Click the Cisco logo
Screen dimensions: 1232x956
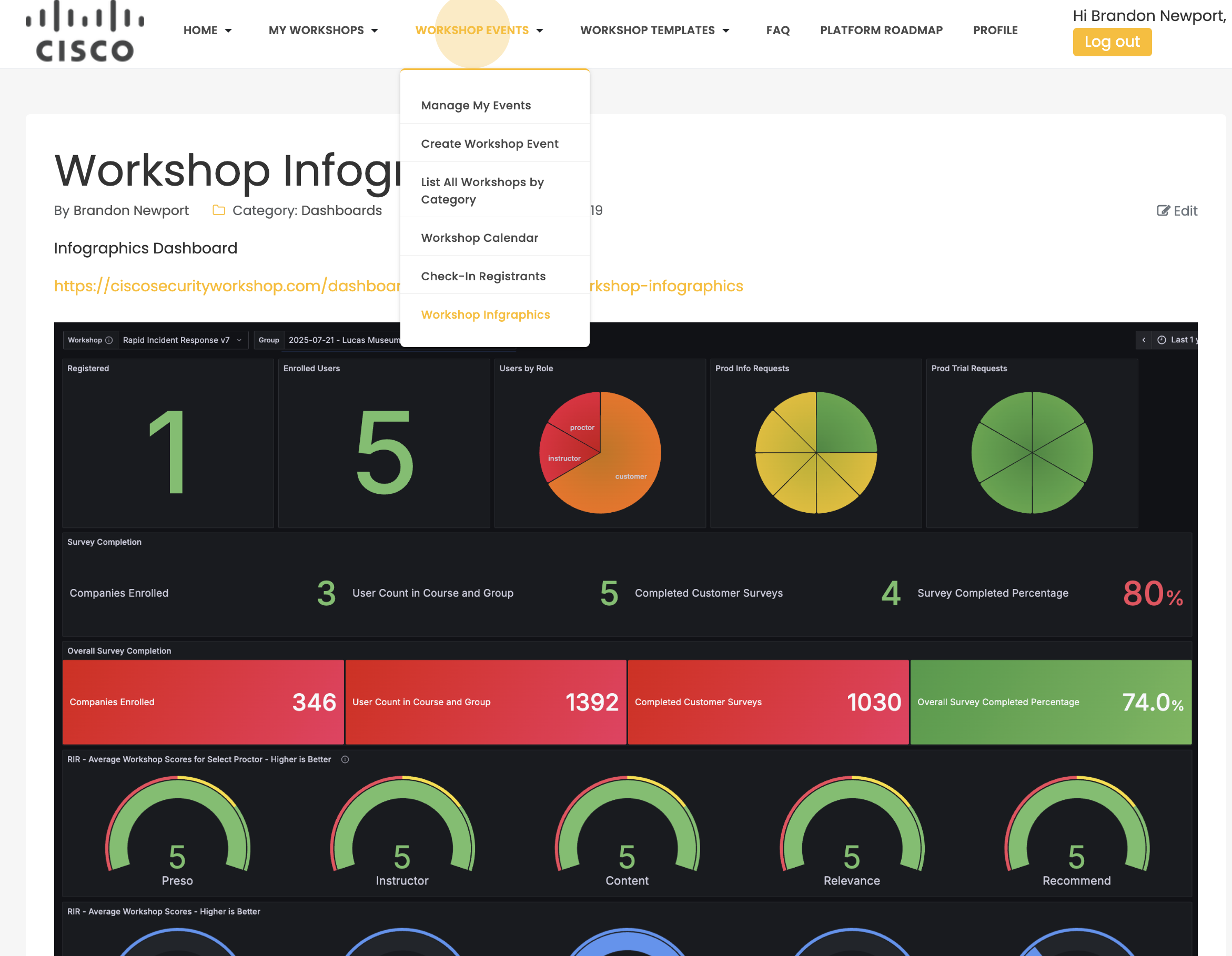(x=85, y=31)
